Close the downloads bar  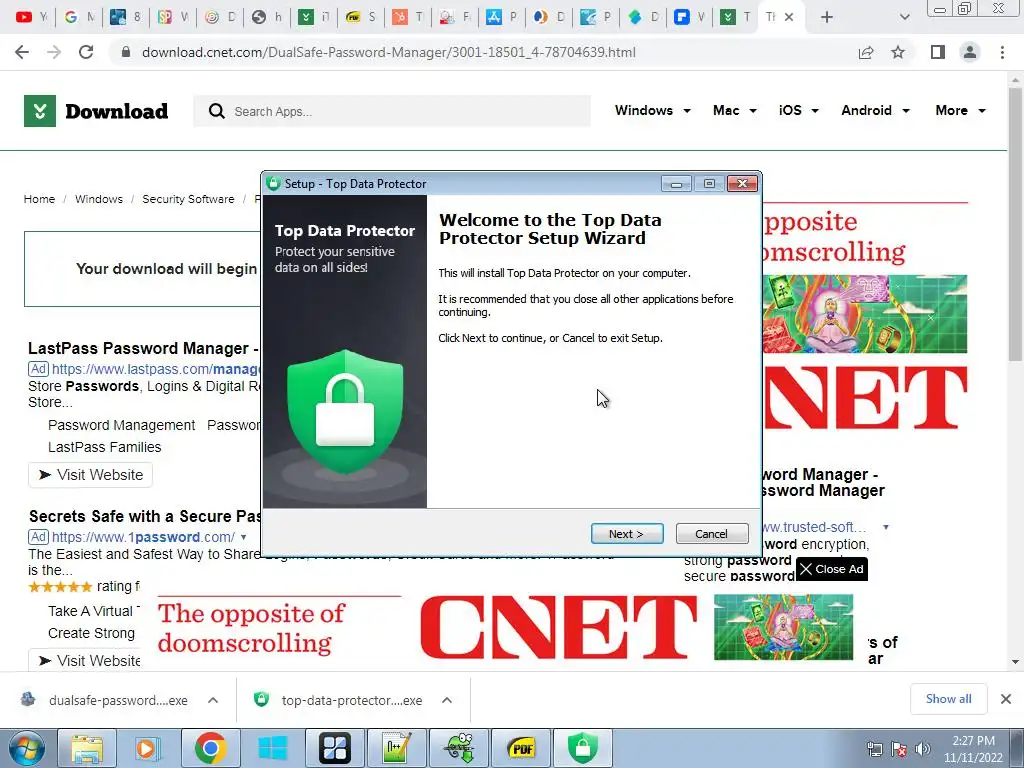point(1006,699)
